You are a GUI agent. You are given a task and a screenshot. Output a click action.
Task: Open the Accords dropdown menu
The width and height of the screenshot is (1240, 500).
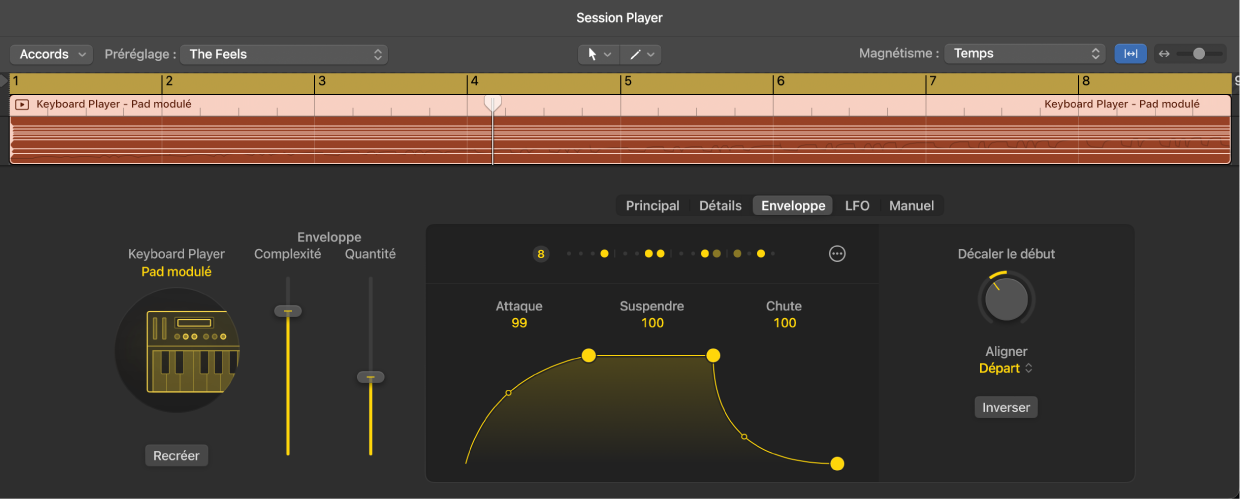click(51, 54)
